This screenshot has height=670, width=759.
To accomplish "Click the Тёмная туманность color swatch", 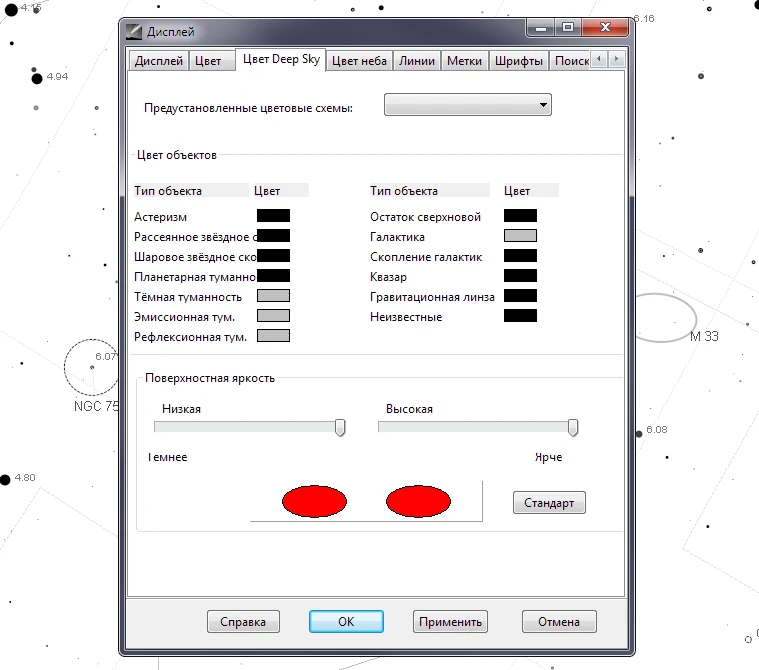I will pos(273,296).
